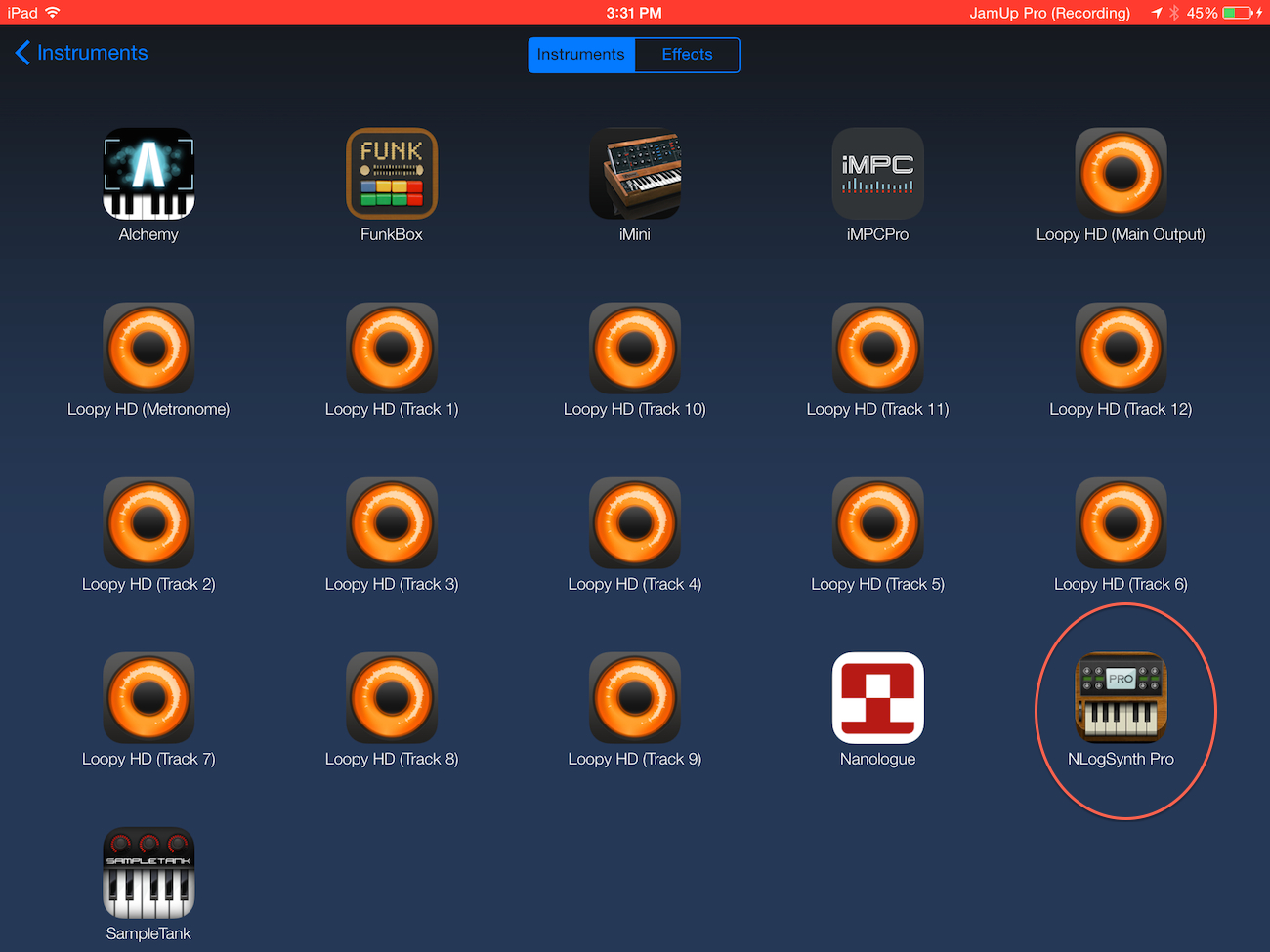Choose the Loopy HD (Track 4) icon

tap(635, 523)
